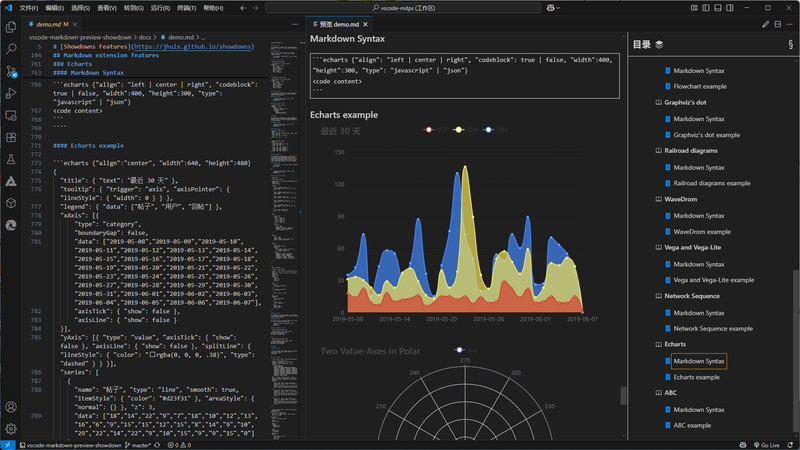Image resolution: width=800 pixels, height=450 pixels.
Task: Toggle the 用户 yellow legend series
Action: (465, 130)
